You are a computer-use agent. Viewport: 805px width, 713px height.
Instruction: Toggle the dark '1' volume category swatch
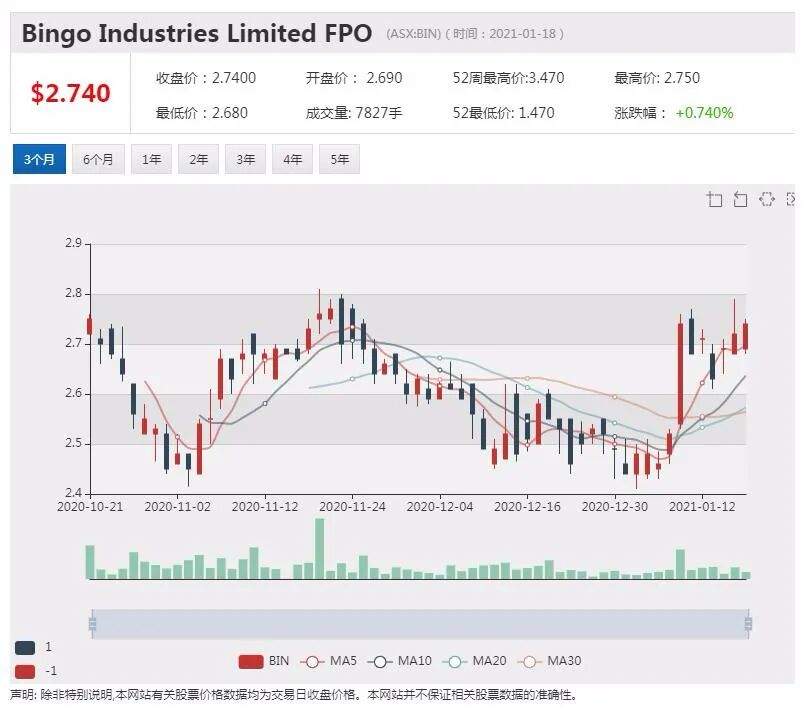(25, 647)
